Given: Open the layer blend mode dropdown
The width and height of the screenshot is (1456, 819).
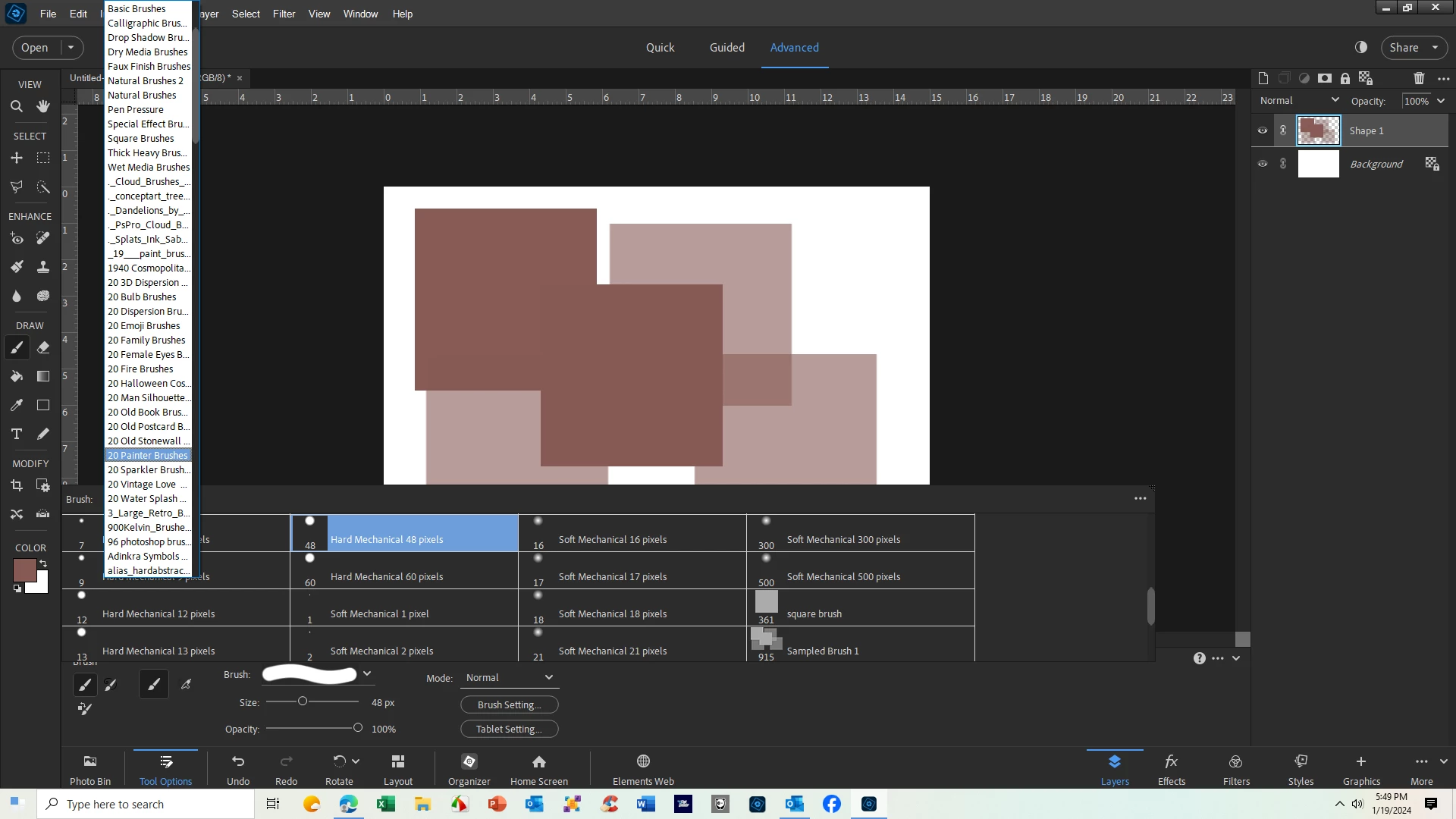Looking at the screenshot, I should pos(1299,101).
